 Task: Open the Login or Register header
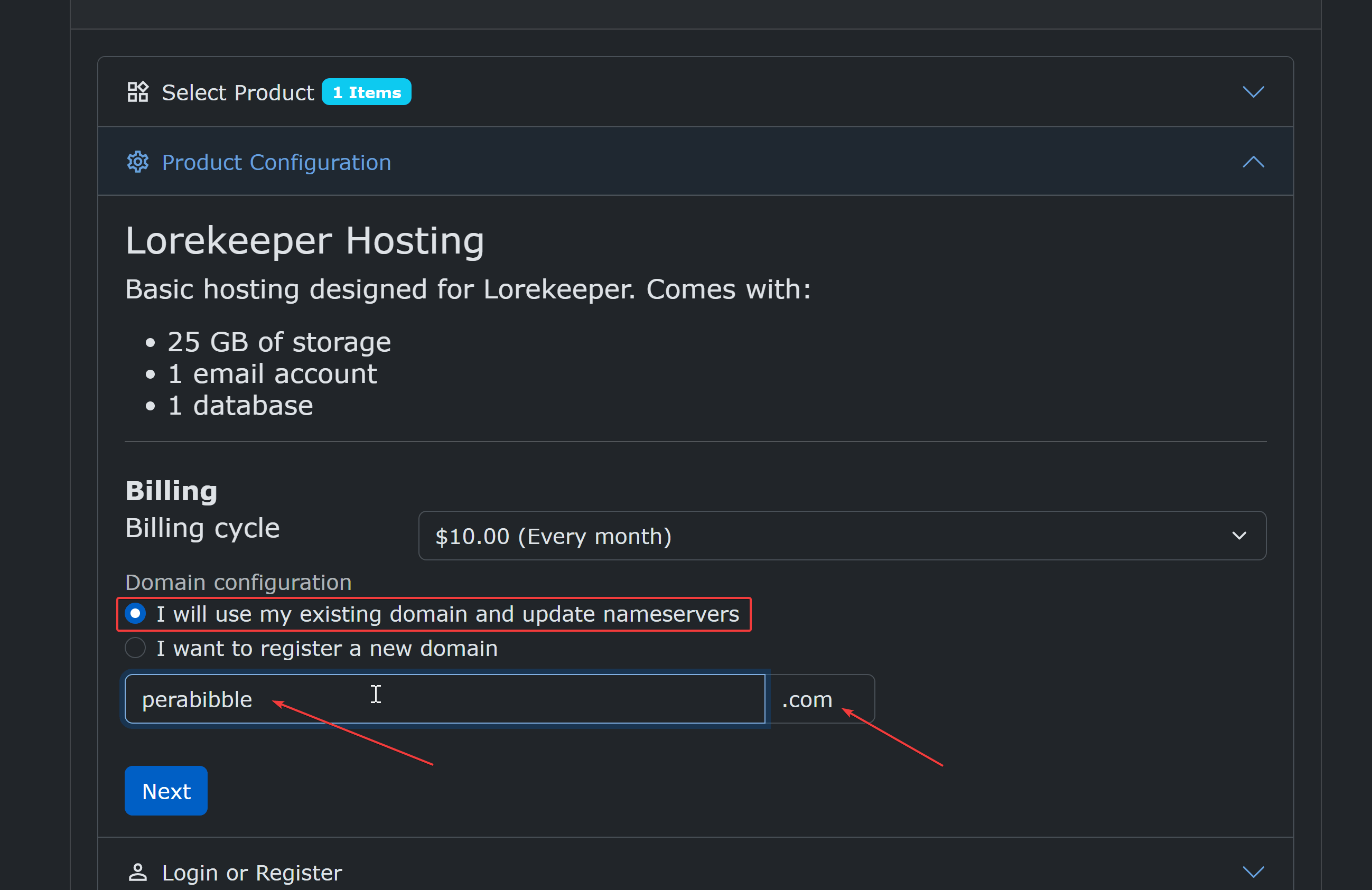point(252,873)
